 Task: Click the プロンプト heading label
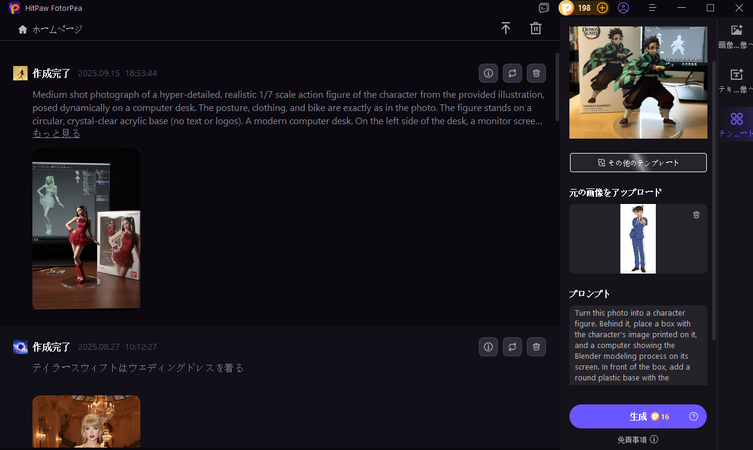589,293
